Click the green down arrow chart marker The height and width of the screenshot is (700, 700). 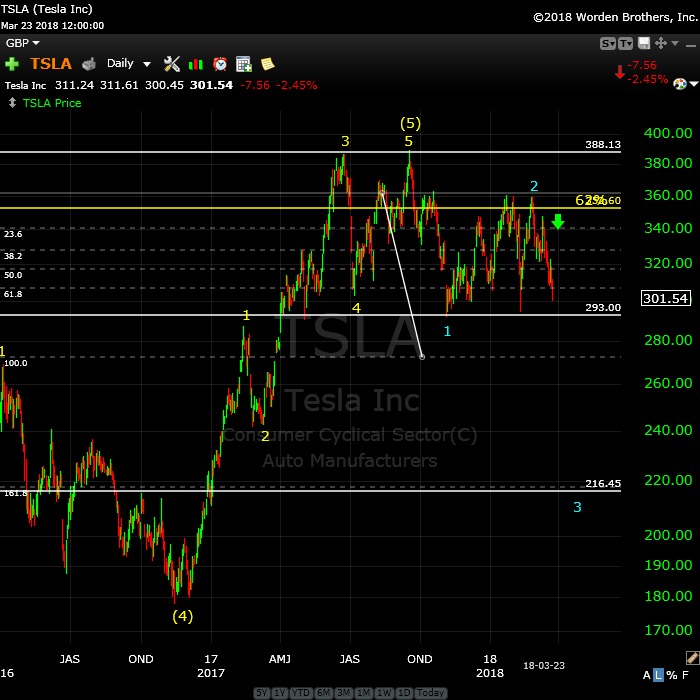pyautogui.click(x=558, y=221)
